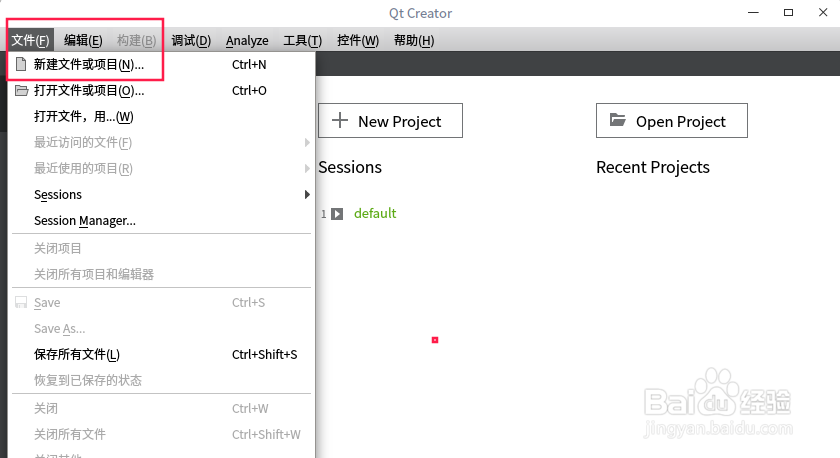Open the 编辑(E) menu
The width and height of the screenshot is (840, 458).
click(x=83, y=40)
